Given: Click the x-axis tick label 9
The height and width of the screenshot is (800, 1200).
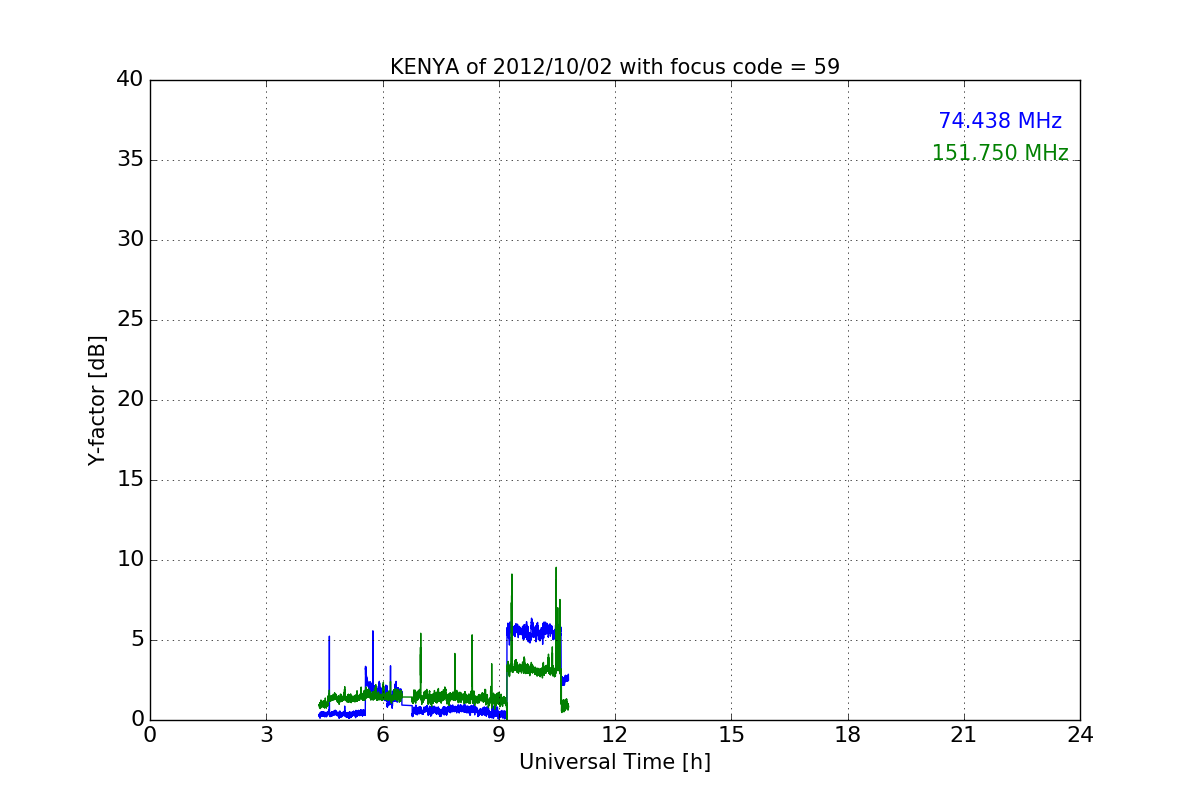Looking at the screenshot, I should click(x=499, y=734).
